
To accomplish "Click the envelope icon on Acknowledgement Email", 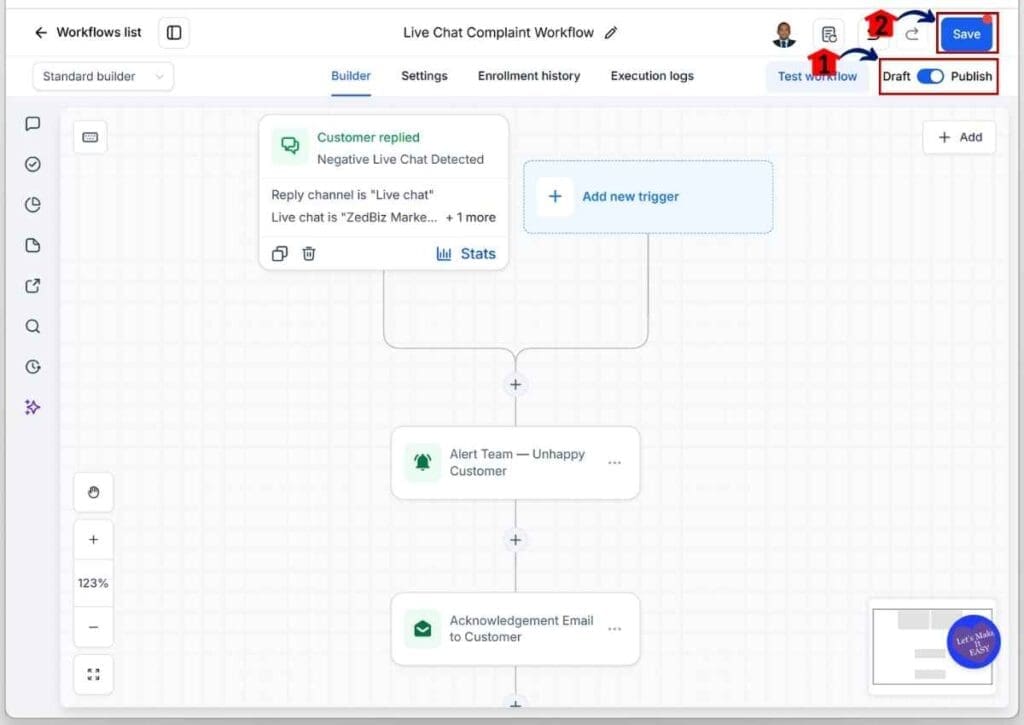I will (x=423, y=628).
